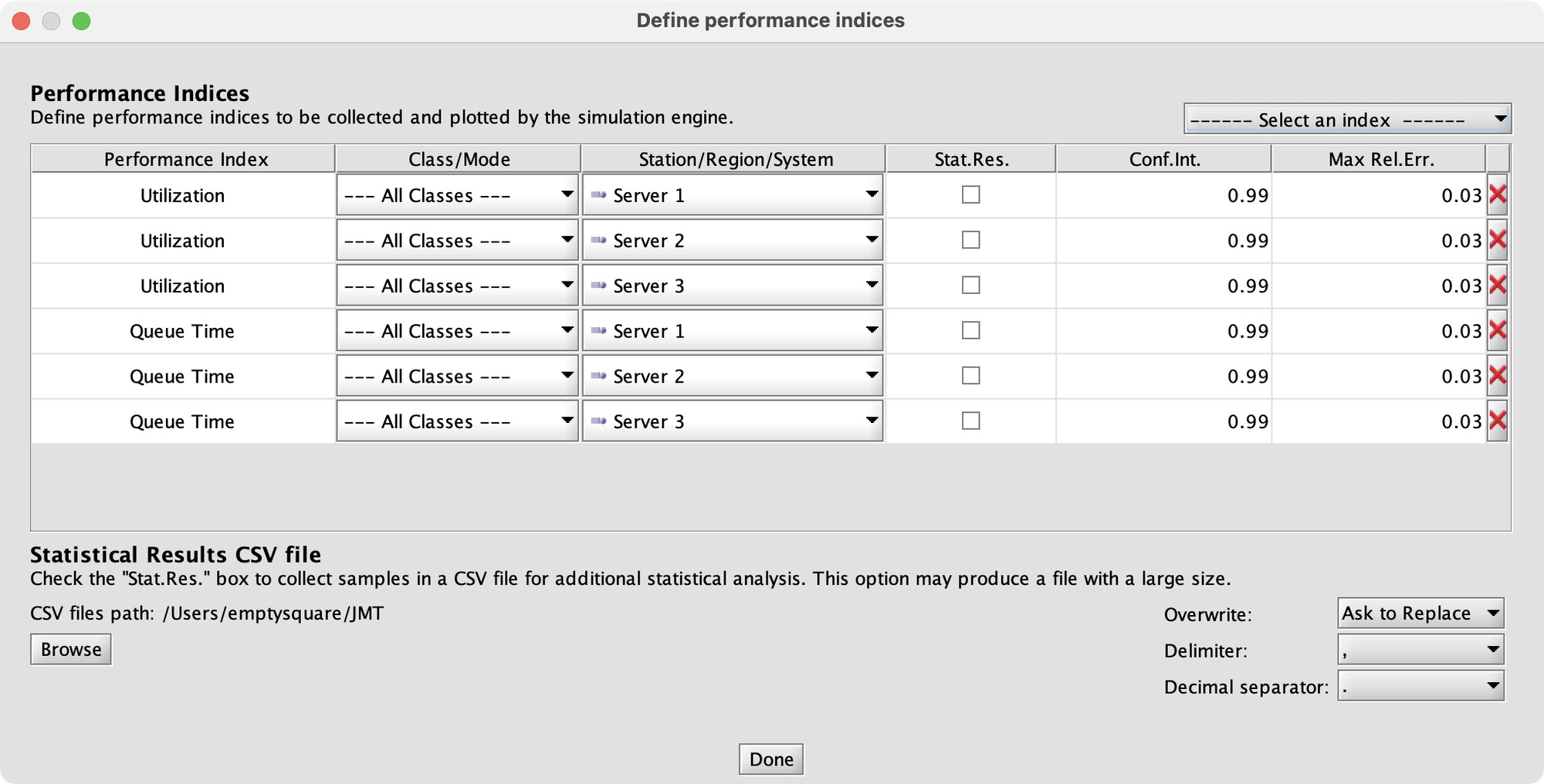Remove the Utilization Server 2 index with red X
This screenshot has width=1544, height=784.
pyautogui.click(x=1497, y=240)
